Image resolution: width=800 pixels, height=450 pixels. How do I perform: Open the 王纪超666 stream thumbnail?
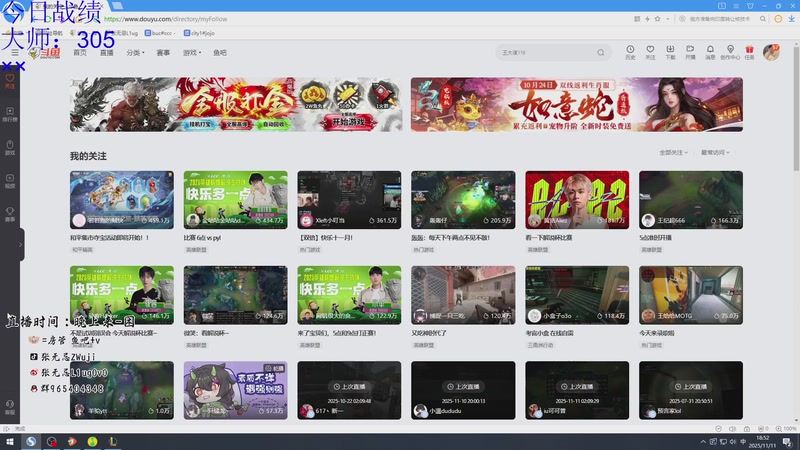(x=691, y=199)
